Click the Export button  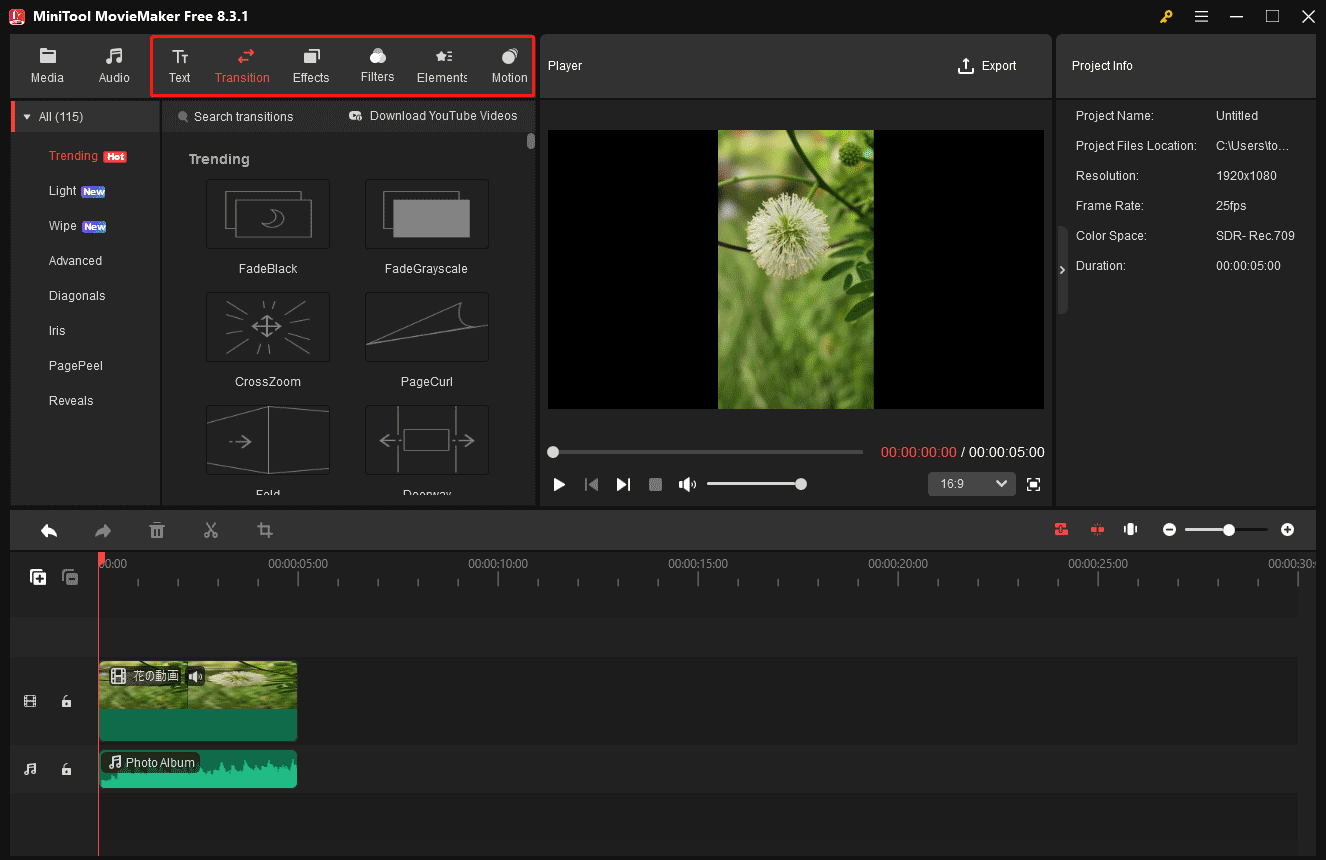click(x=986, y=66)
